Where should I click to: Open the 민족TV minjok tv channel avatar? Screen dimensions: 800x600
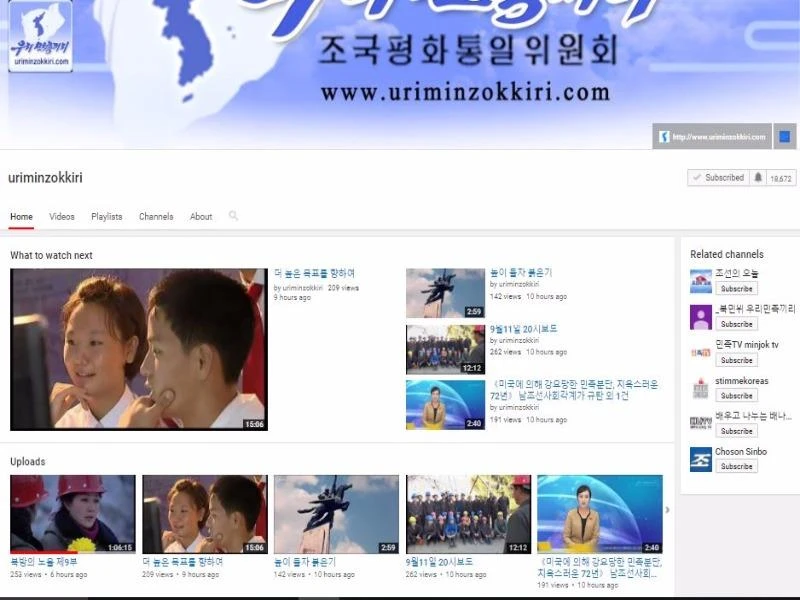[x=701, y=353]
